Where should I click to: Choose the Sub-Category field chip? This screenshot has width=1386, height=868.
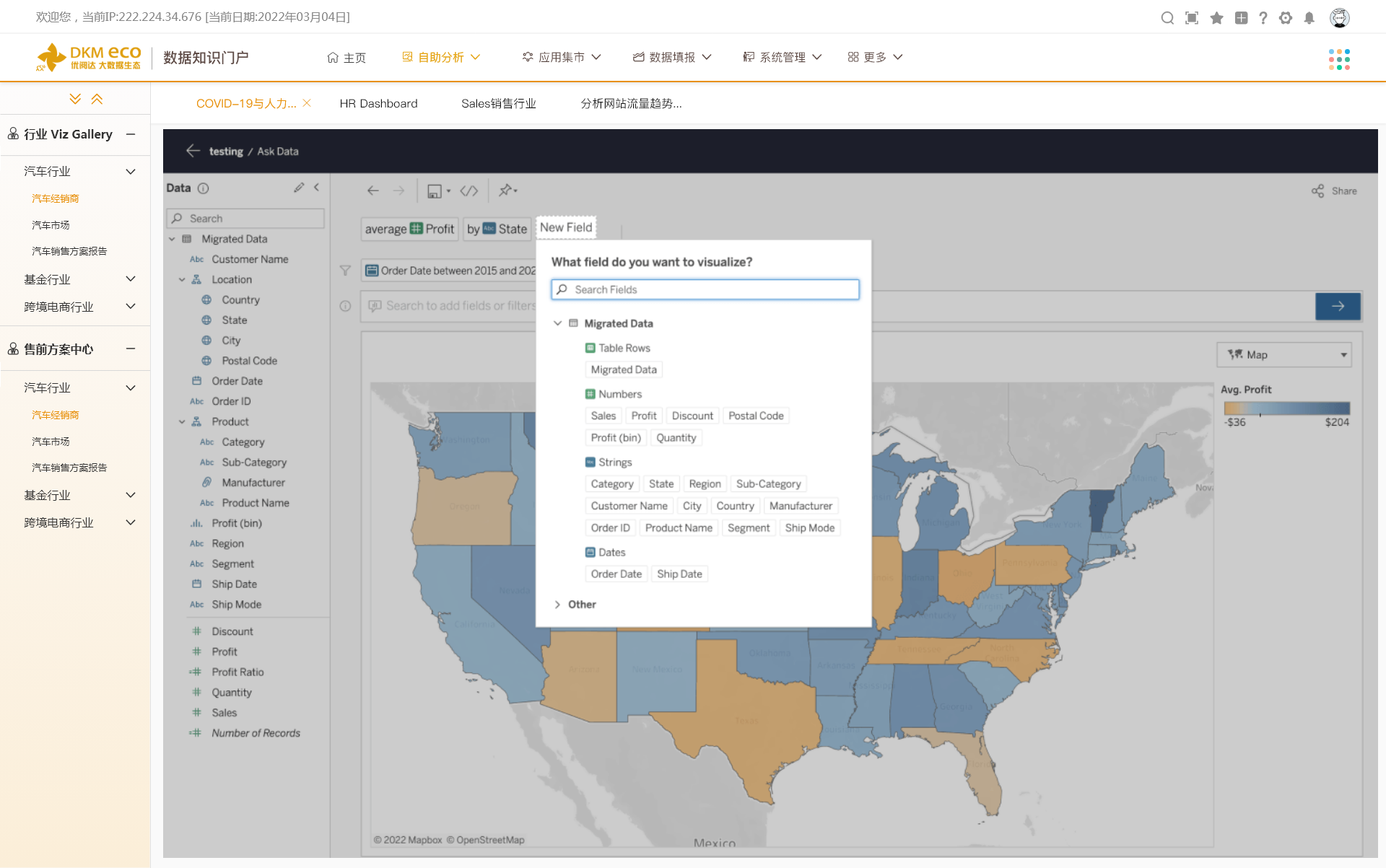768,484
